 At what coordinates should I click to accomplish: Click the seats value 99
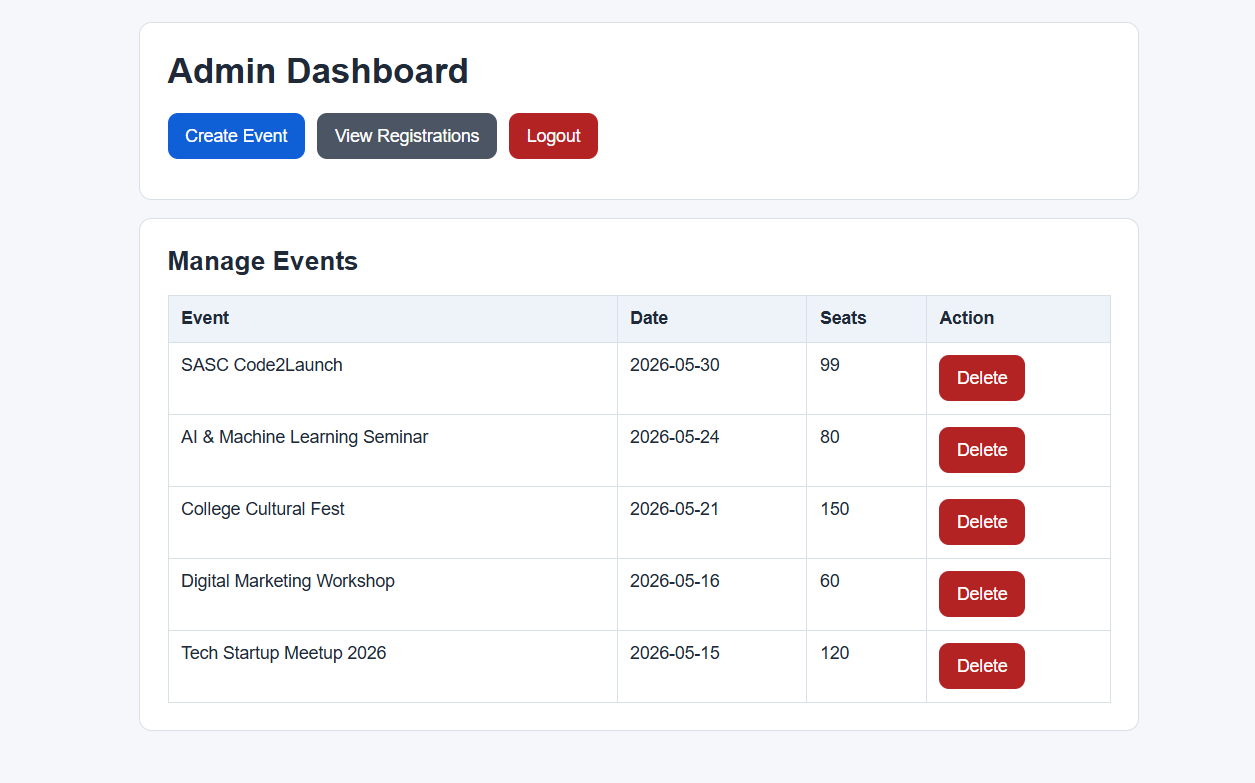coord(830,365)
